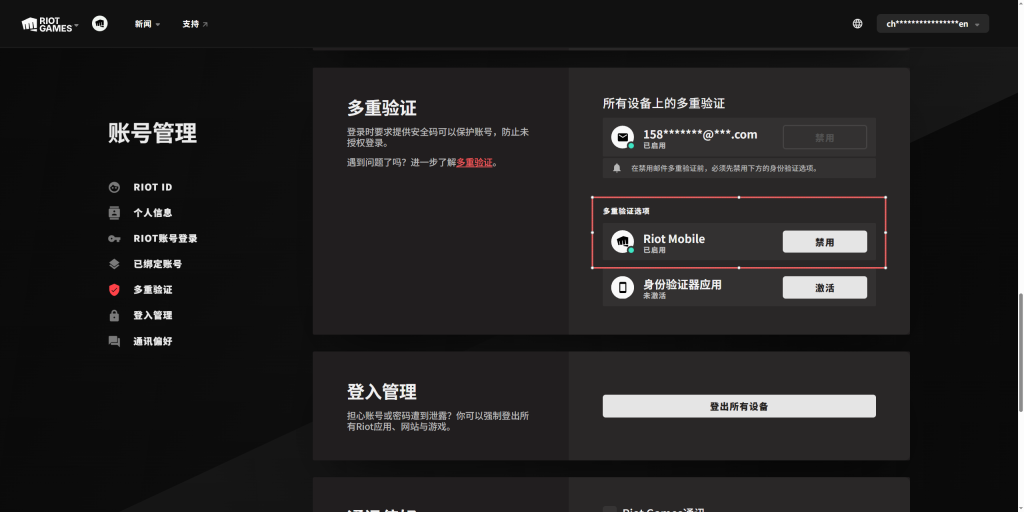The height and width of the screenshot is (512, 1024).
Task: Open the 支持 link in header
Action: tap(195, 24)
